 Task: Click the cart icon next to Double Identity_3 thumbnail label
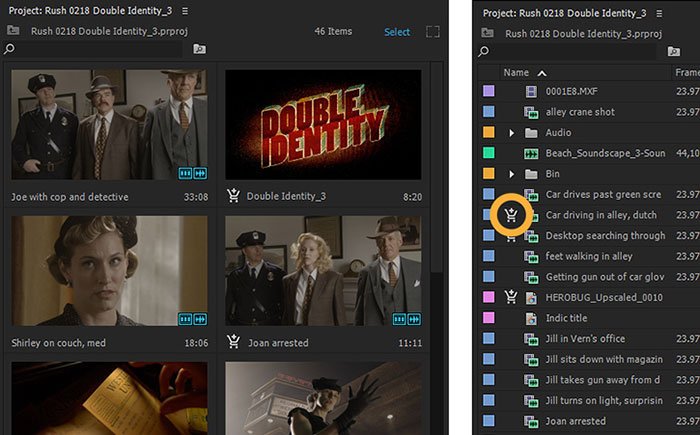coord(235,197)
